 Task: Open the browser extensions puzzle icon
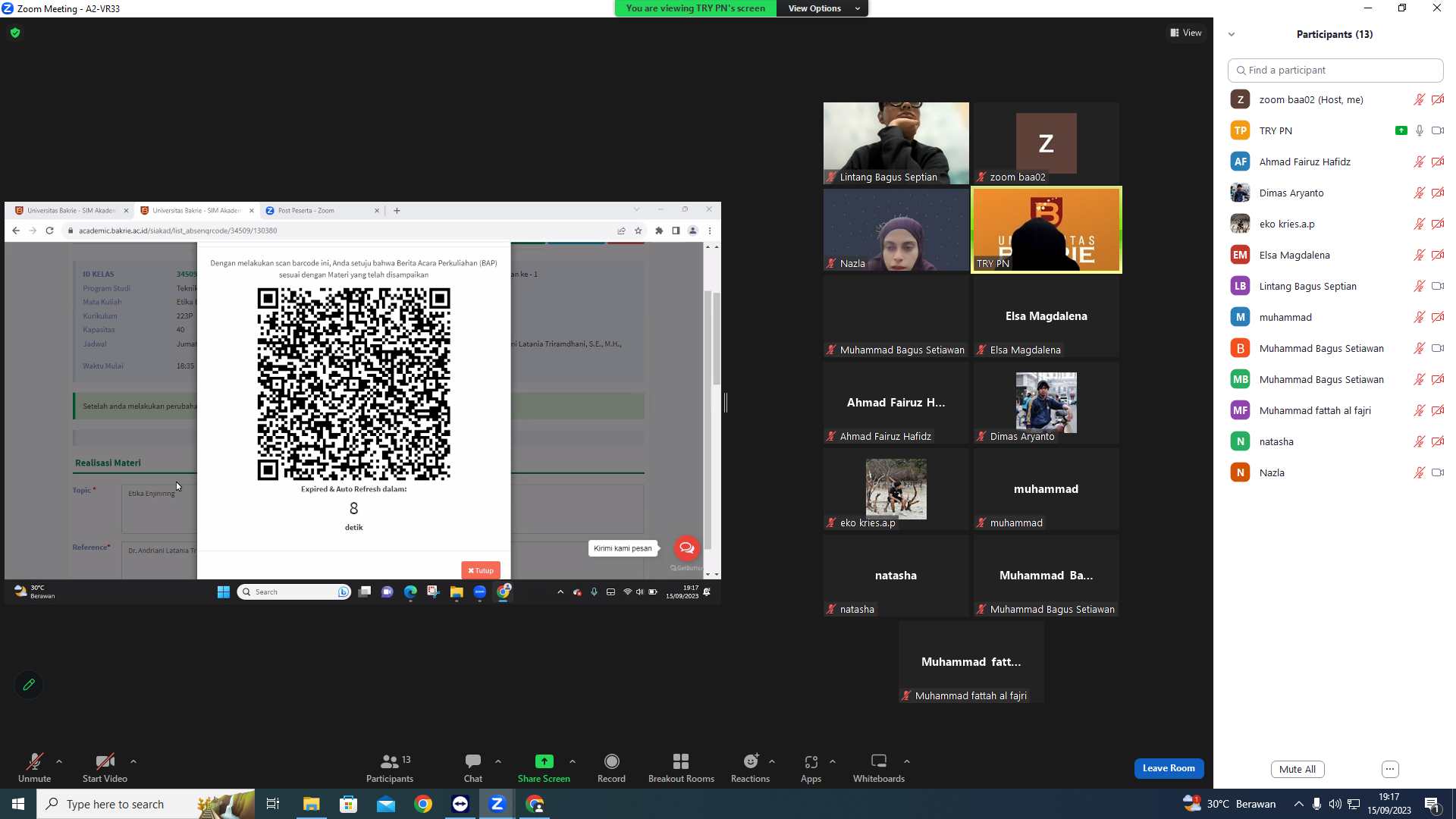[x=659, y=231]
